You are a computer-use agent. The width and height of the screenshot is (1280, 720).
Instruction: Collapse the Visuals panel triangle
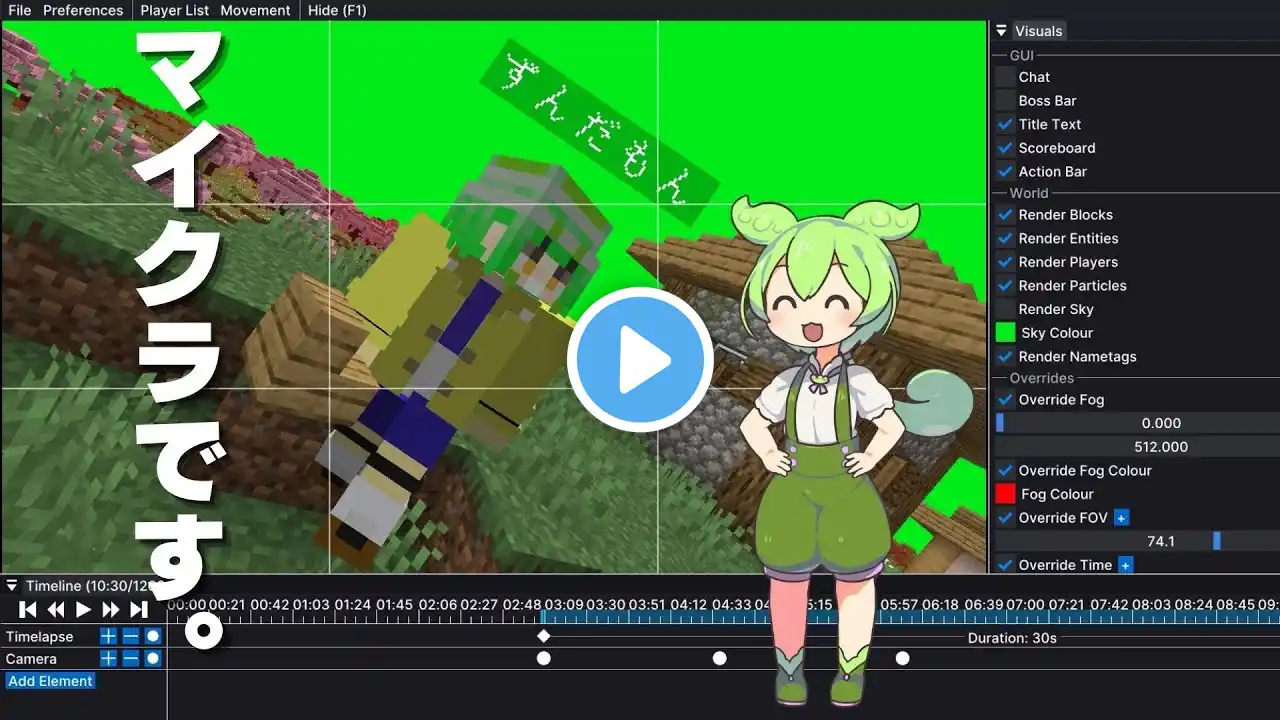point(1001,31)
